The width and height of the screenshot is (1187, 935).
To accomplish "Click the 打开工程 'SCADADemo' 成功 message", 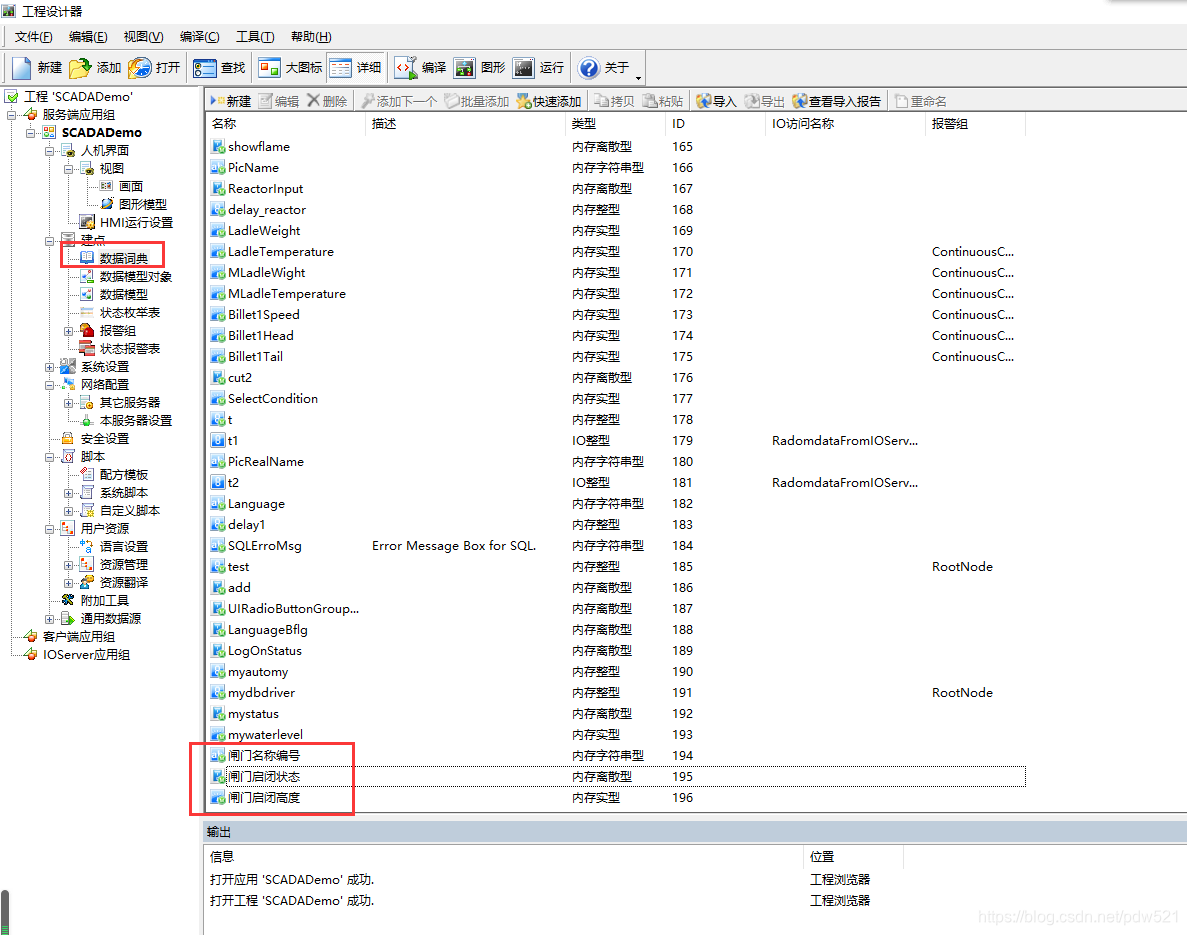I will click(292, 901).
